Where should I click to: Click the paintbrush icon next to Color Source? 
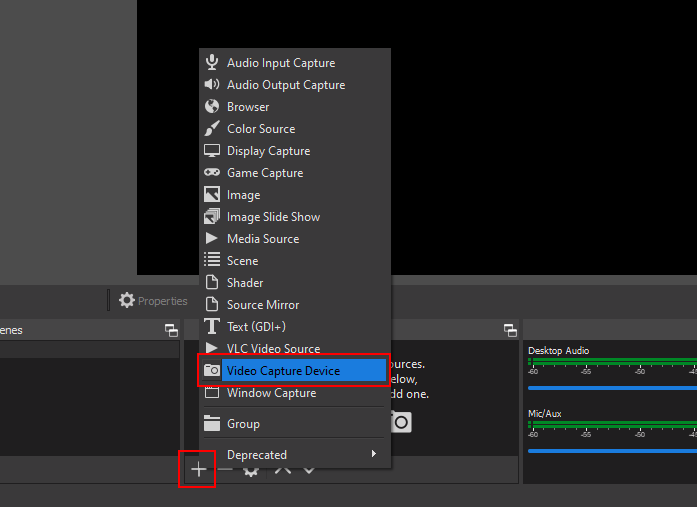click(x=212, y=128)
